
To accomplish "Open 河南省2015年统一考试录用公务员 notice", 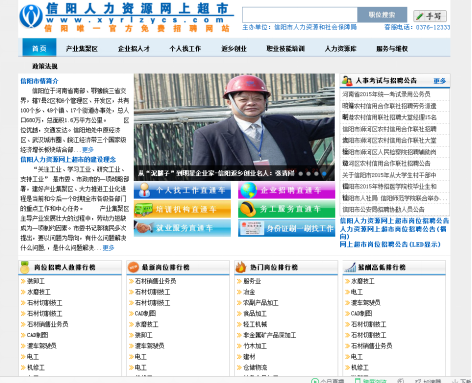I will coord(386,94).
